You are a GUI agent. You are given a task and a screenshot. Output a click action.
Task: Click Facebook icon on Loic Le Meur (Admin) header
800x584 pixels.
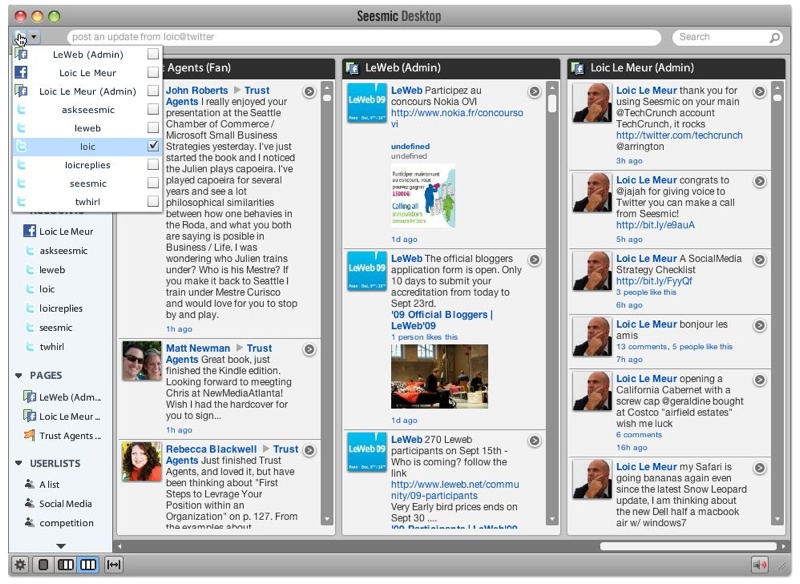click(x=578, y=68)
